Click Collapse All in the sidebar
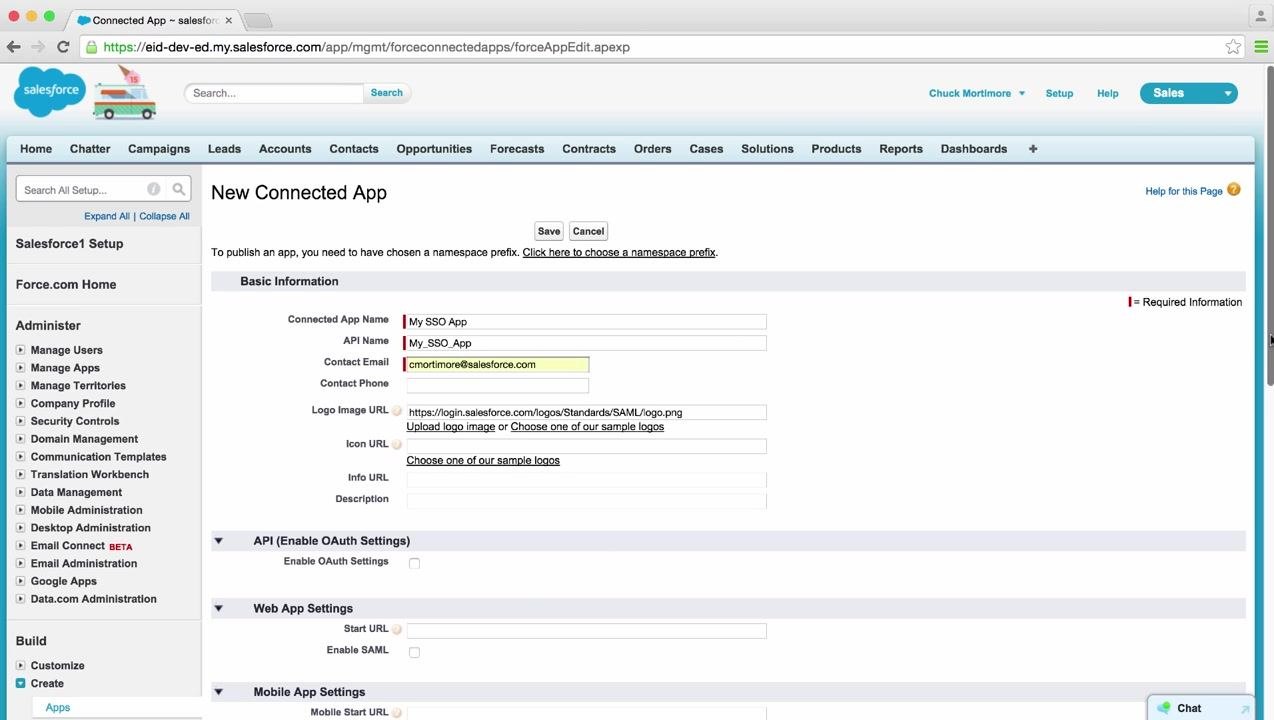 click(164, 216)
